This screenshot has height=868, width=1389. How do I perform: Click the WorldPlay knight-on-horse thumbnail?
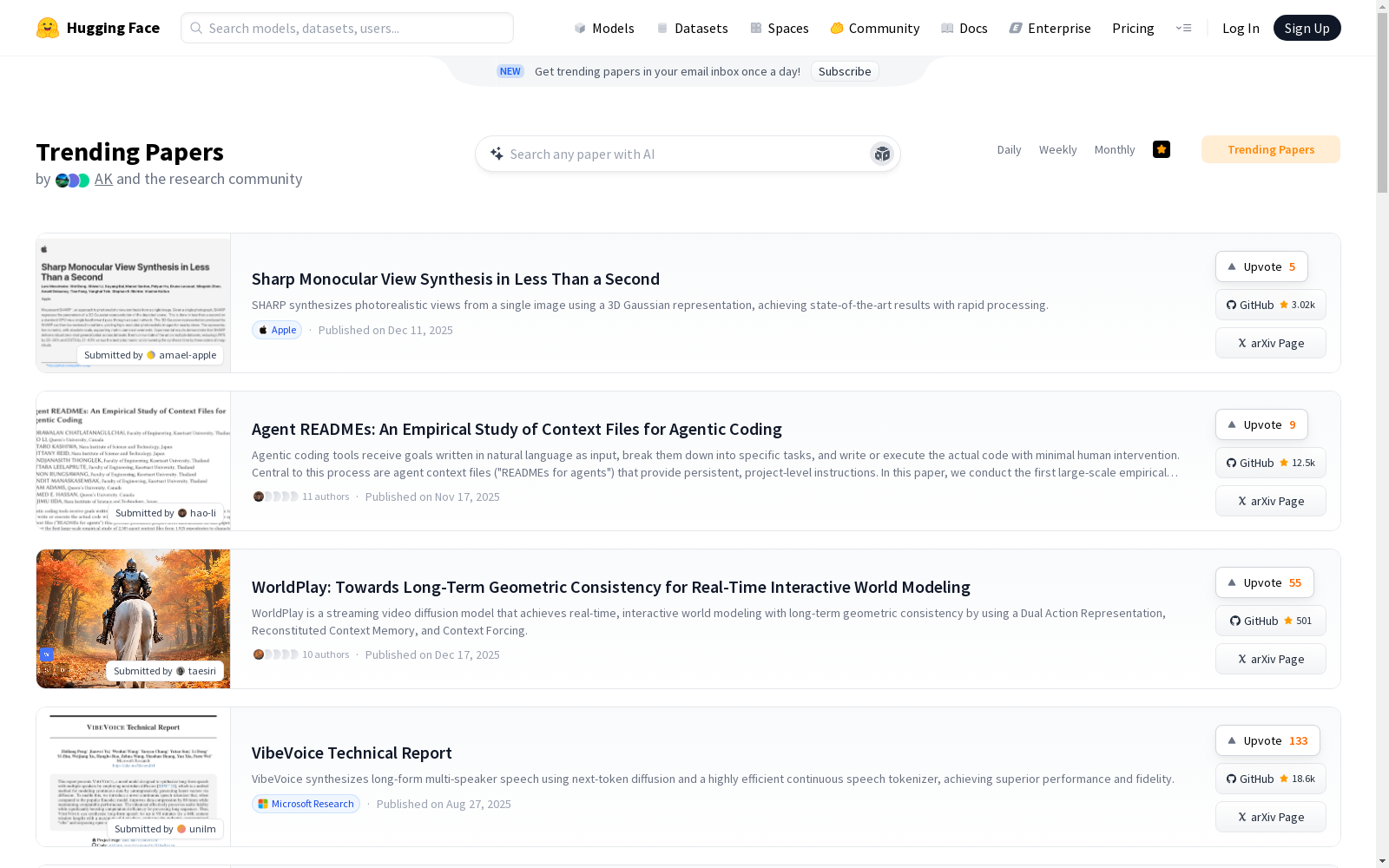pyautogui.click(x=133, y=619)
